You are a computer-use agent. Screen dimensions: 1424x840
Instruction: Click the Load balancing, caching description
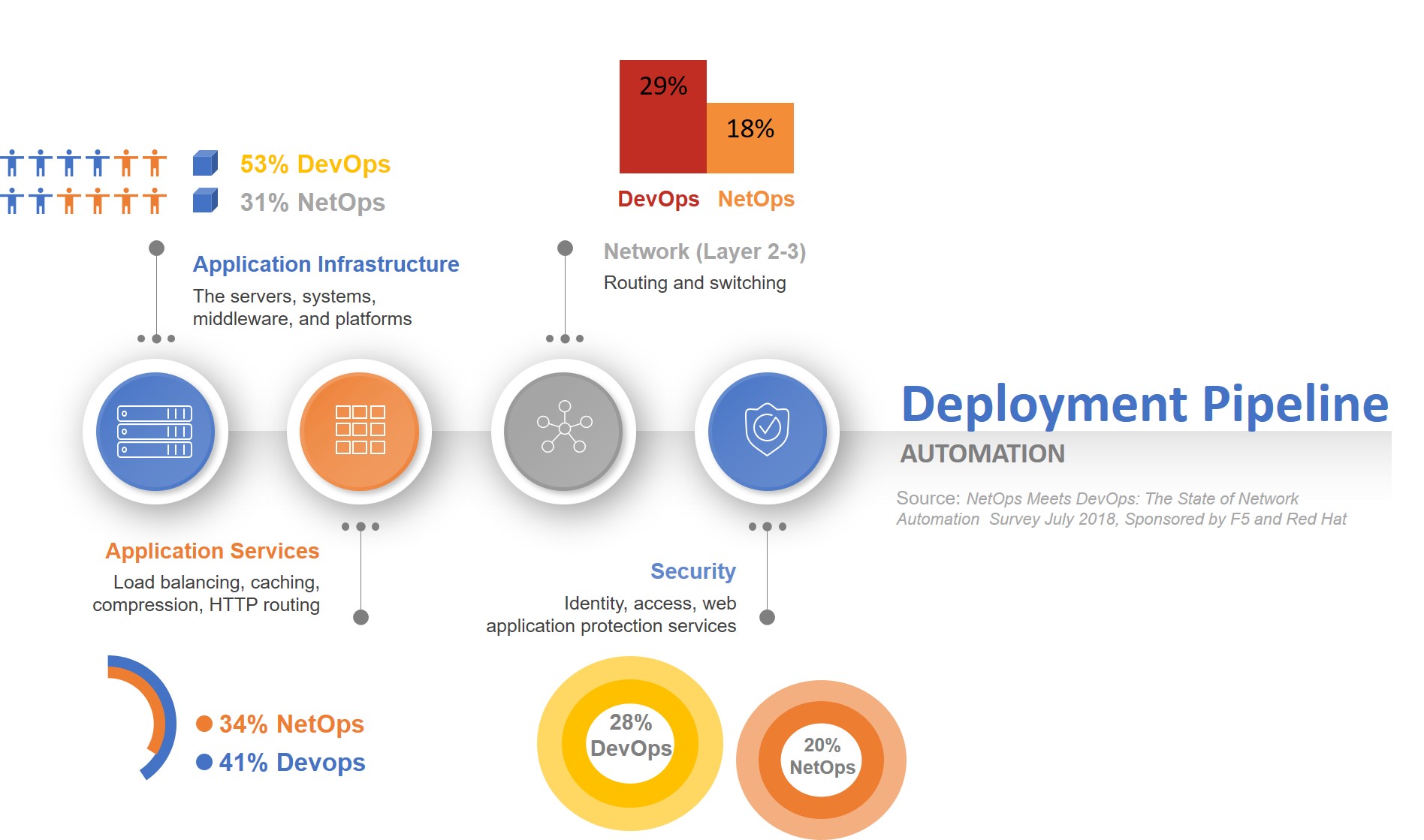[207, 594]
